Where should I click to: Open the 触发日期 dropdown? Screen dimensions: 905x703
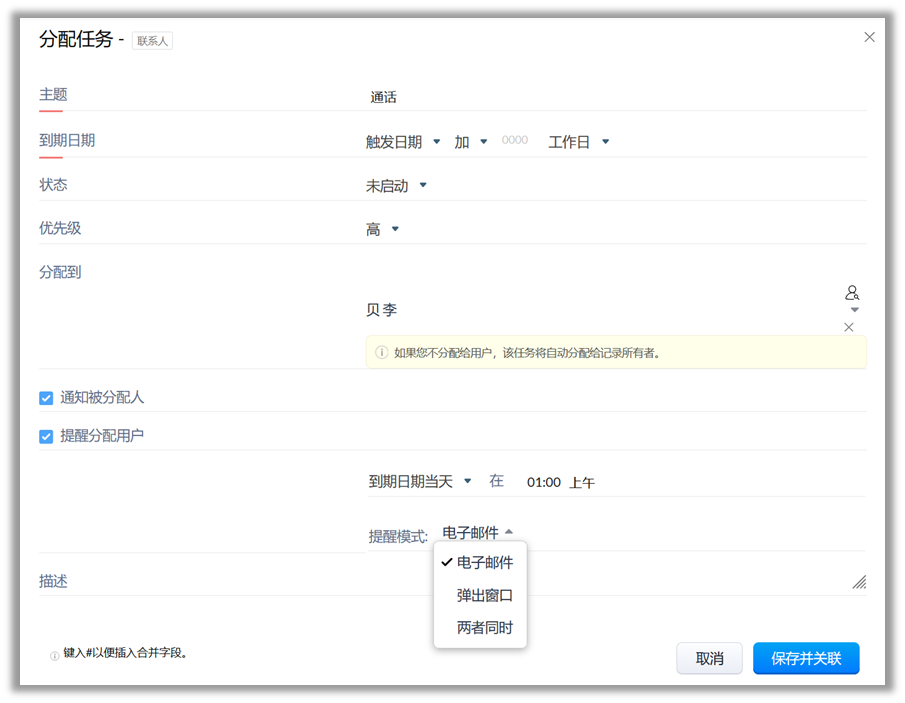[403, 142]
